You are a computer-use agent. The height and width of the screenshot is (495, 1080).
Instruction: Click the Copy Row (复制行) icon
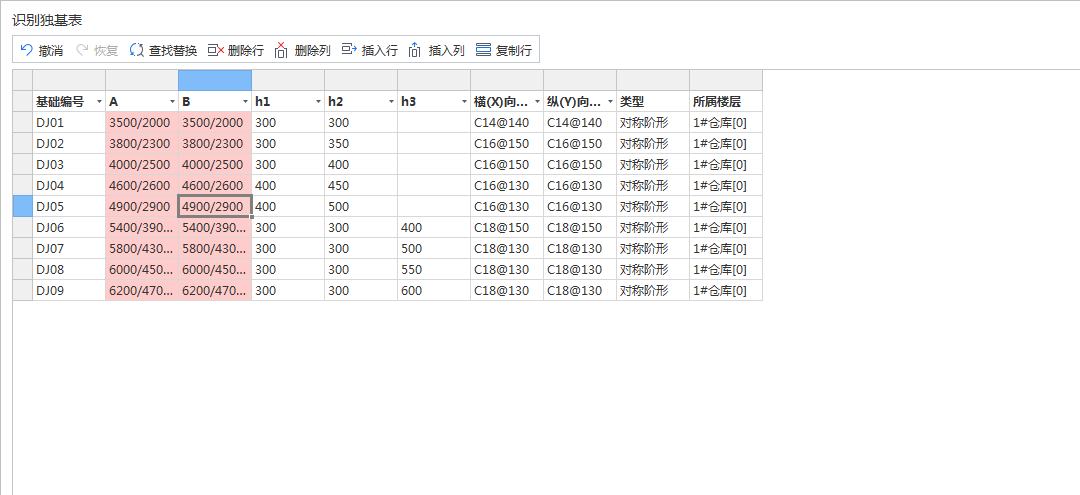484,50
